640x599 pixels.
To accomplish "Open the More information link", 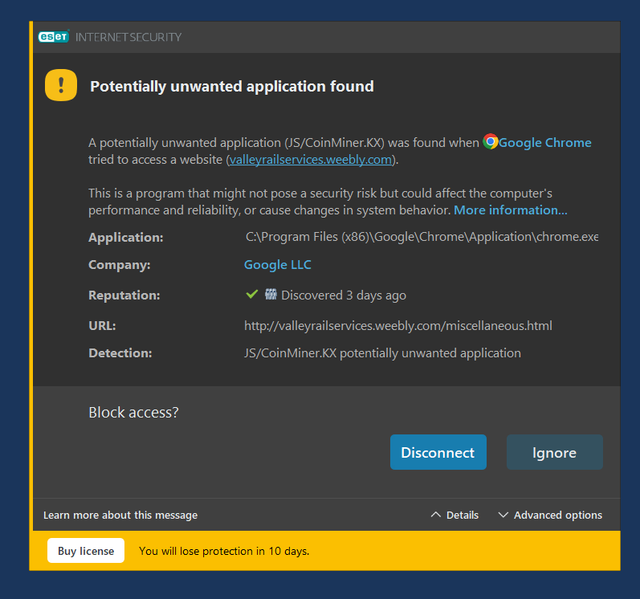I will click(x=511, y=210).
